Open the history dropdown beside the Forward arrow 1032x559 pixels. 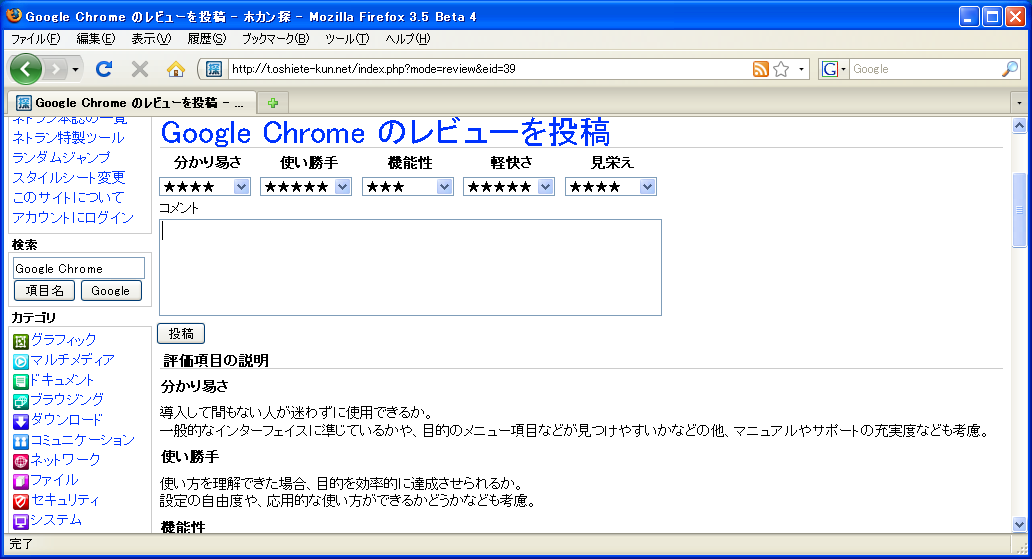76,69
